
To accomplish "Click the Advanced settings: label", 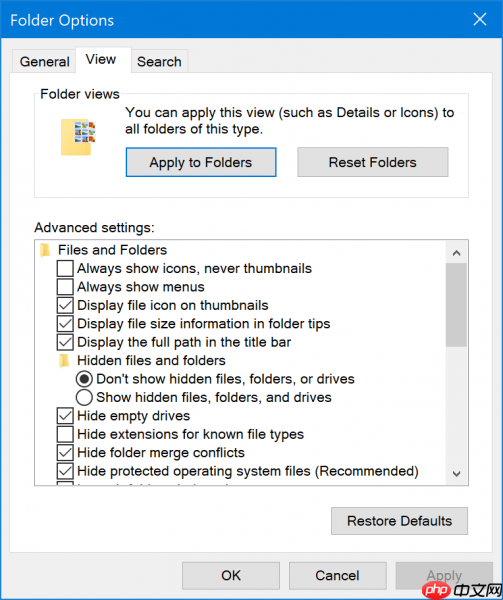I will (94, 228).
